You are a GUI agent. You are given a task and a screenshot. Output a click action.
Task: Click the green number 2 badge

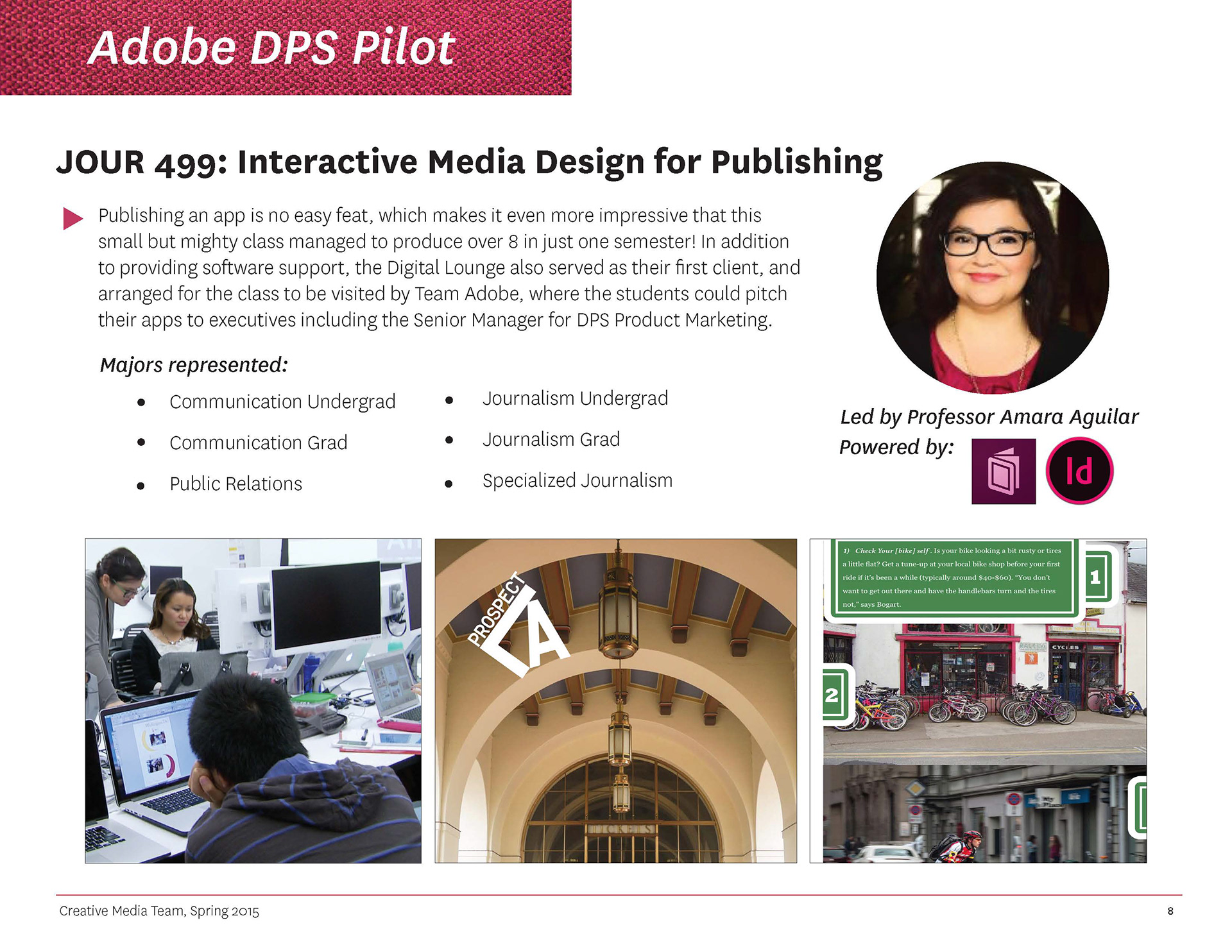point(833,695)
